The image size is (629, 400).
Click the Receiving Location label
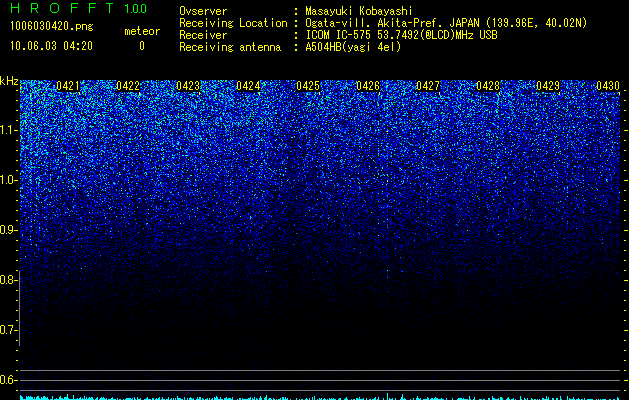click(233, 23)
